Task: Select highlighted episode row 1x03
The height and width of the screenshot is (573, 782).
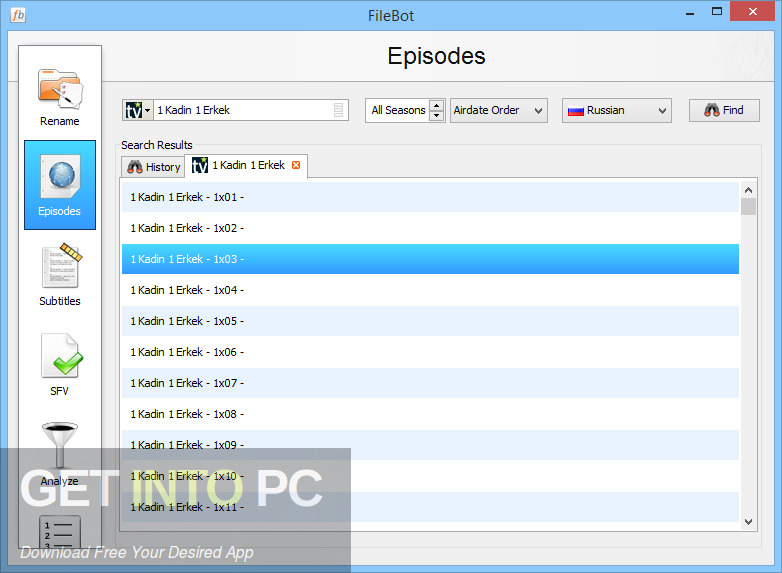Action: 430,259
